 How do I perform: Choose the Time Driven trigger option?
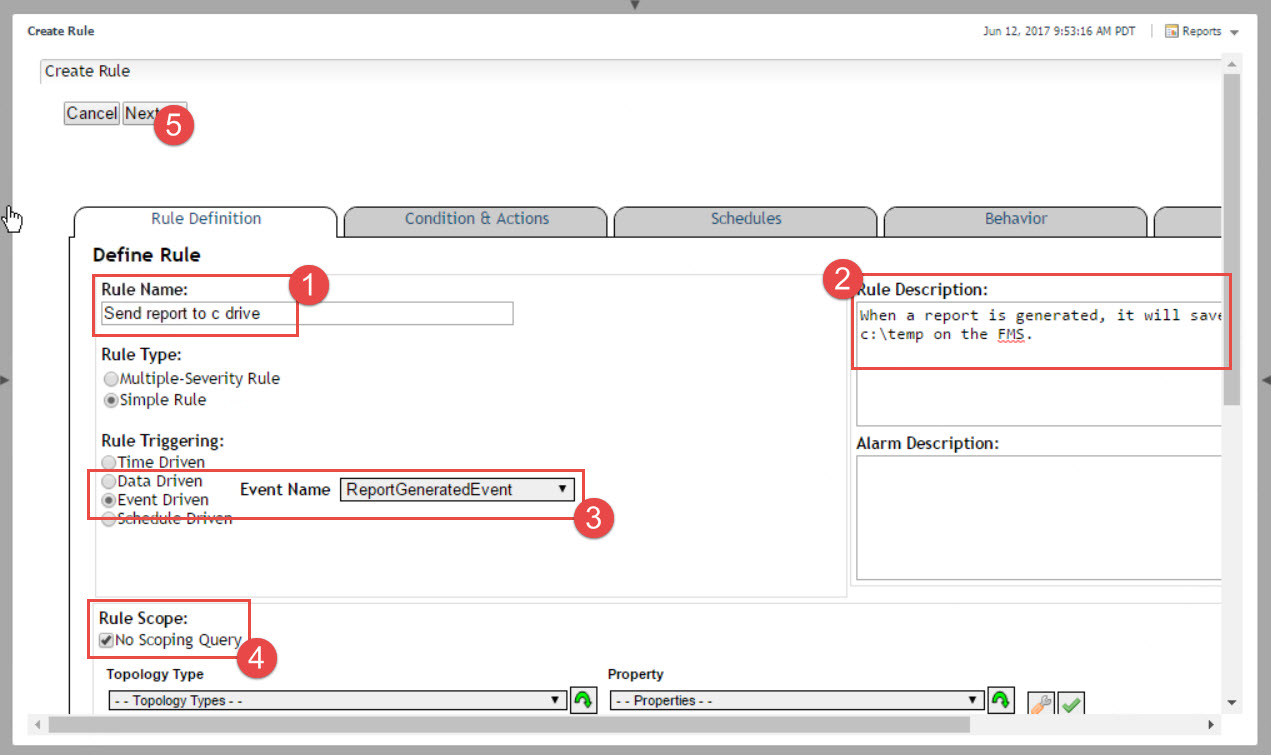click(x=109, y=463)
